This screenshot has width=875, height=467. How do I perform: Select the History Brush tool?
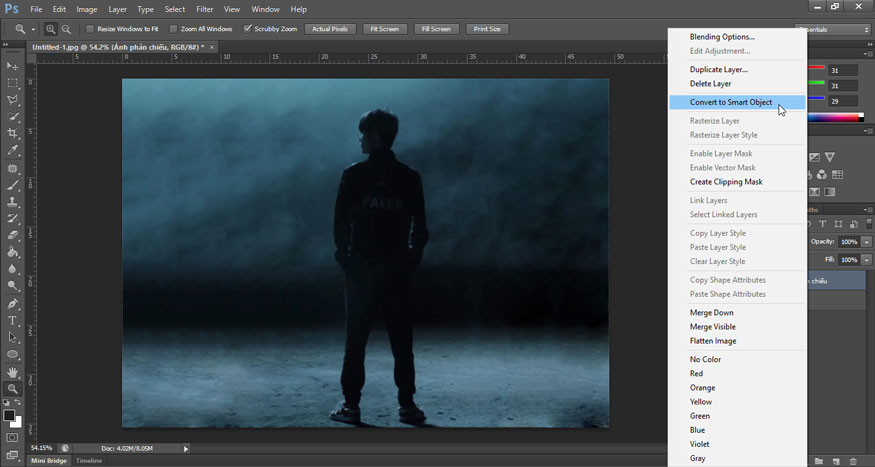click(12, 219)
